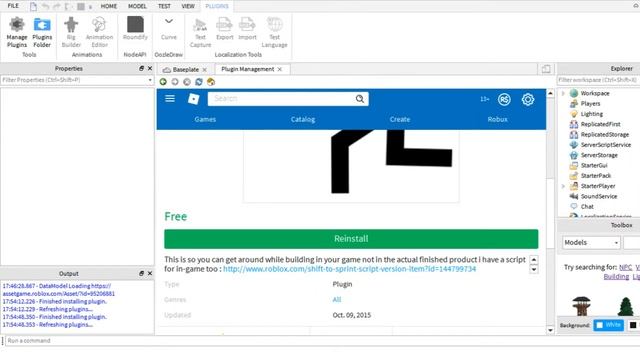Viewport: 640px width, 360px height.
Task: Click the NPC search suggestion
Action: [625, 267]
